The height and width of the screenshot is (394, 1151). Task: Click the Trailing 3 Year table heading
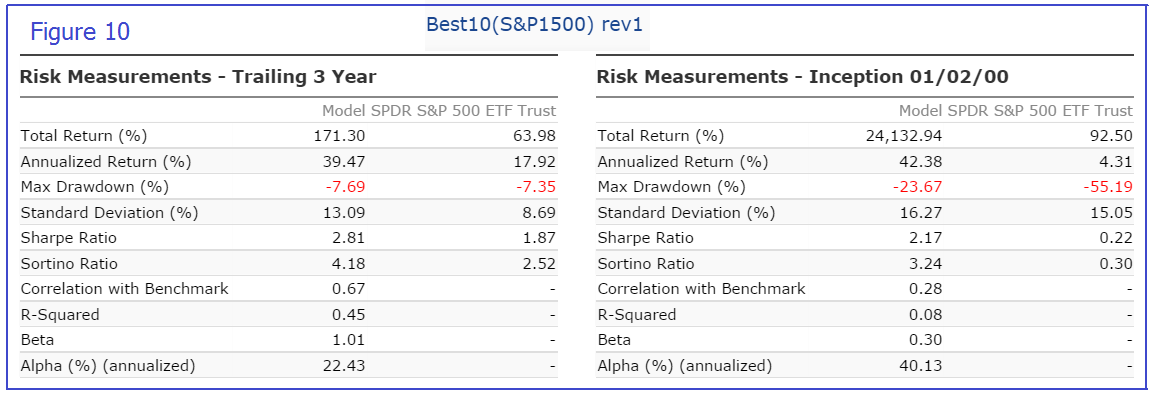coord(198,76)
